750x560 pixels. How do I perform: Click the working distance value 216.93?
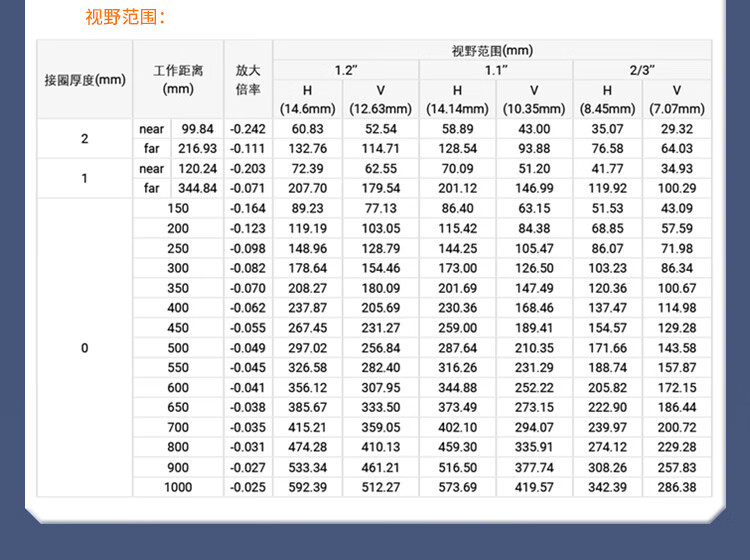coord(198,149)
